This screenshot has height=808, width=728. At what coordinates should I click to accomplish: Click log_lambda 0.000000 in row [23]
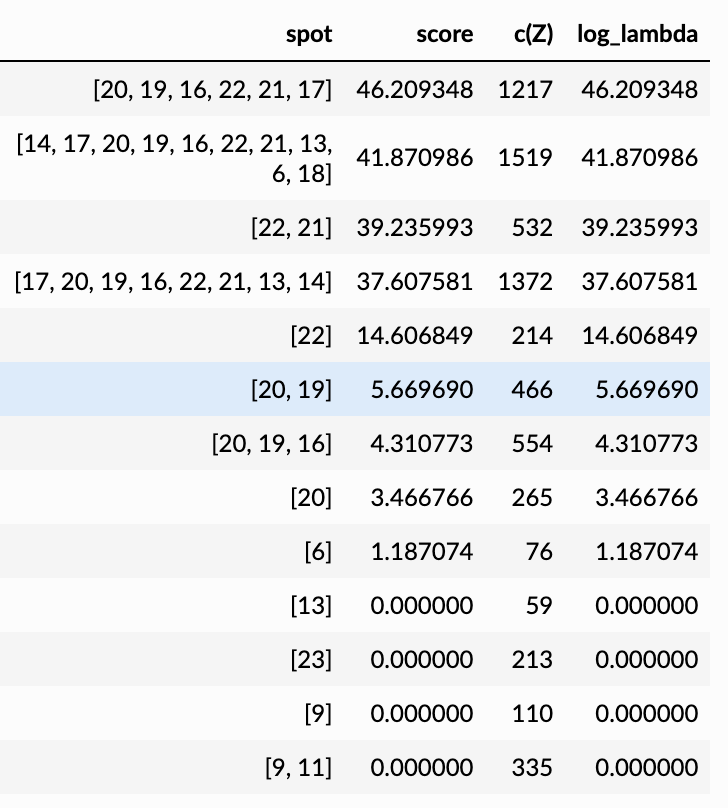pos(647,660)
